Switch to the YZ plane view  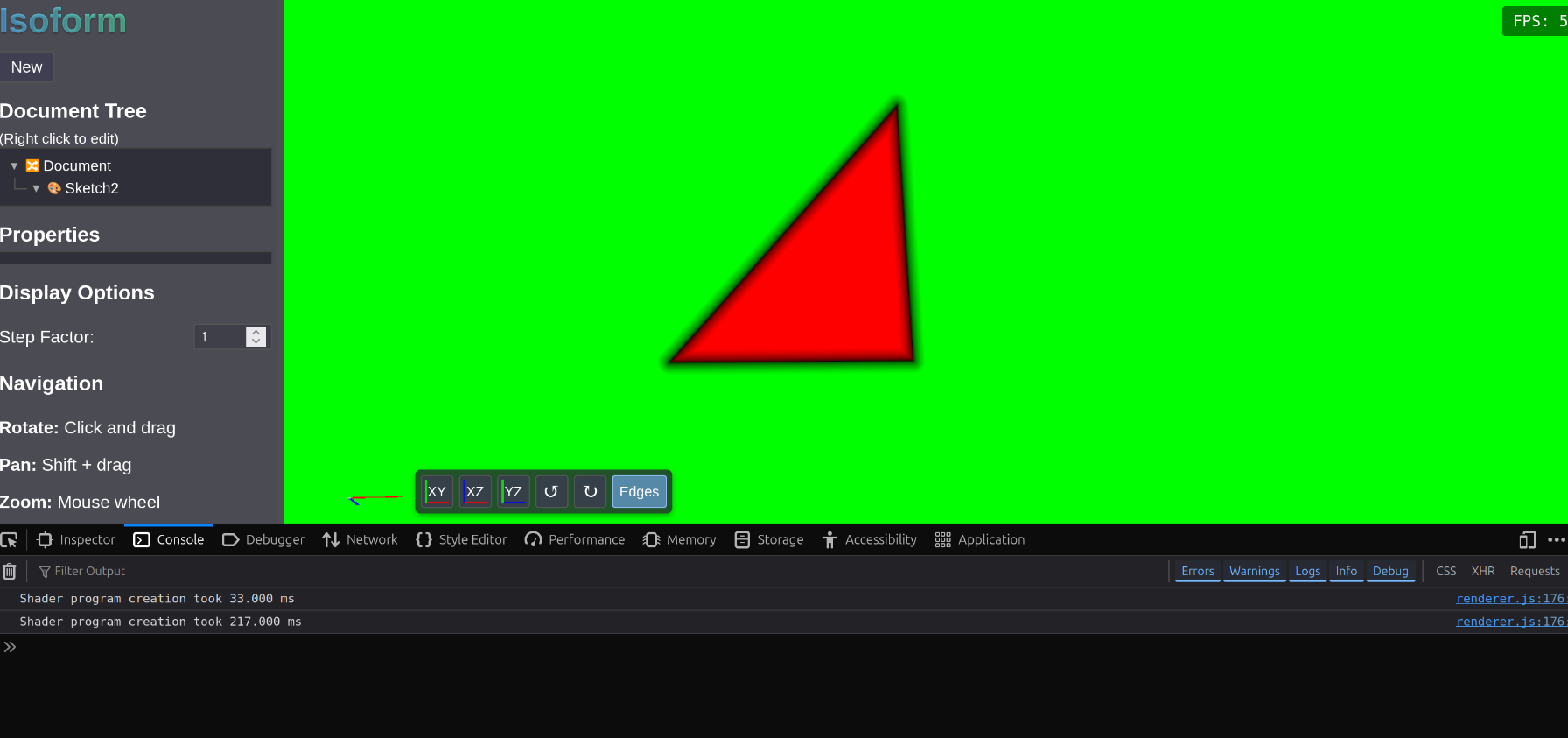tap(514, 492)
